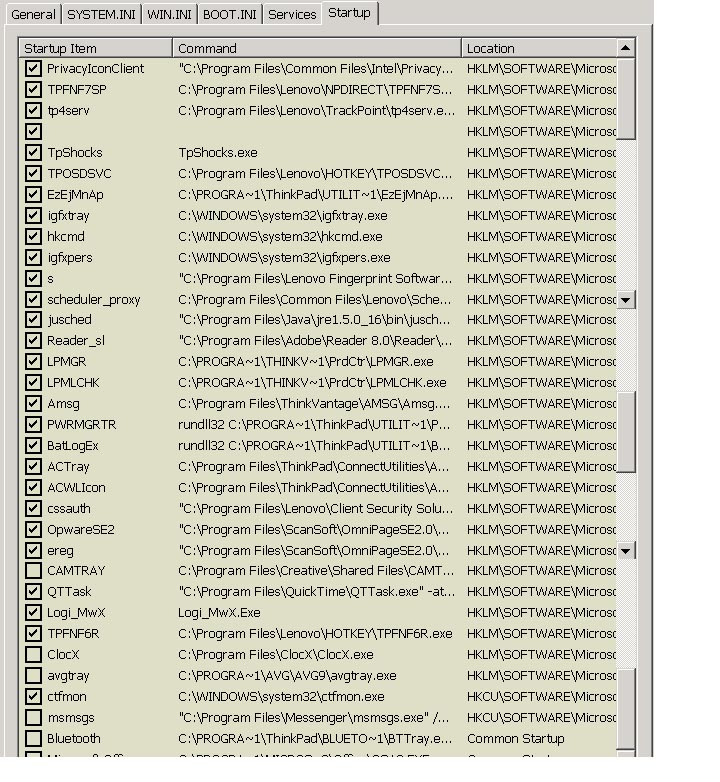
Task: Click the igfxtray.exe command path
Action: [x=283, y=216]
